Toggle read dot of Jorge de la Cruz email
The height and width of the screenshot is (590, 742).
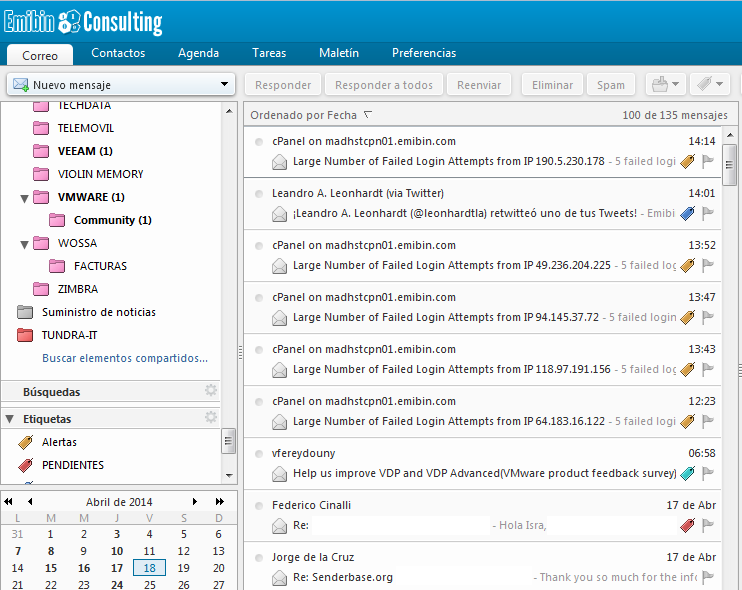(x=259, y=558)
